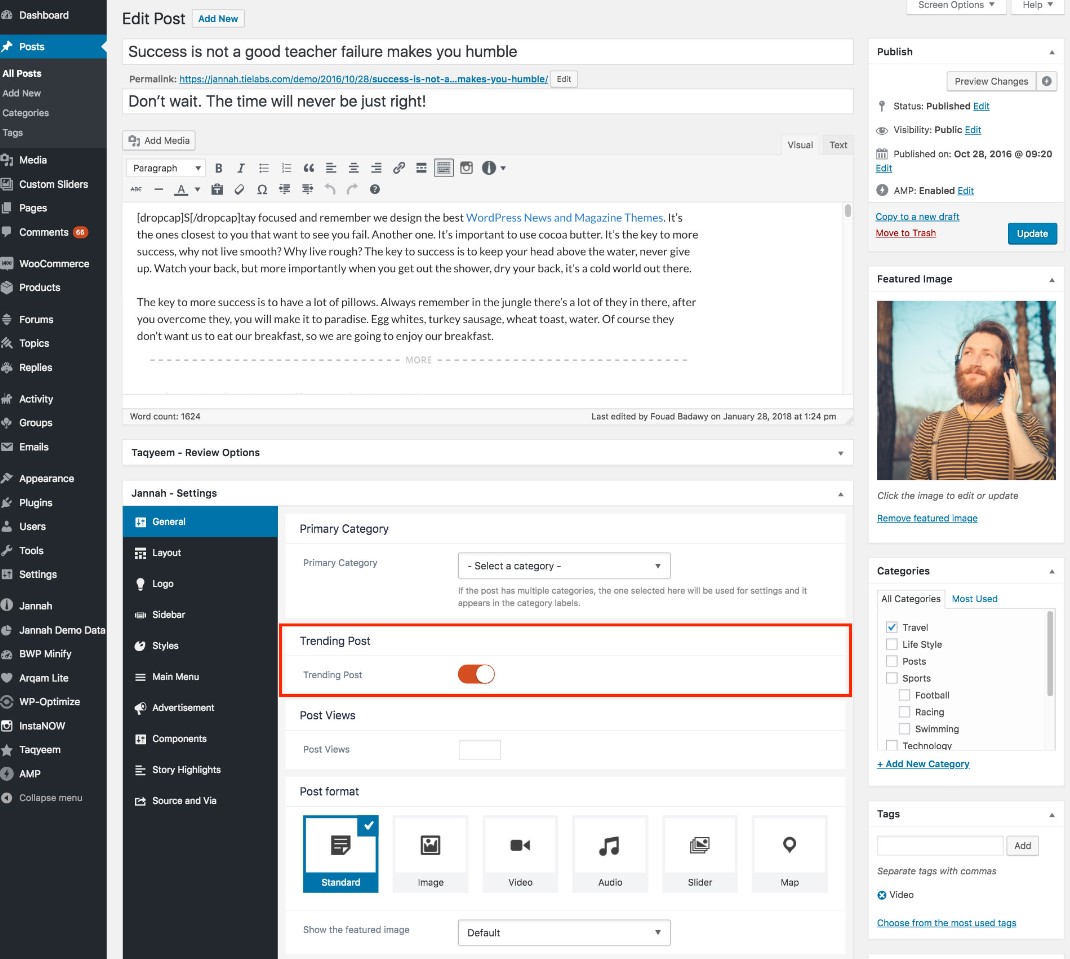Check the Football subcategory

pyautogui.click(x=904, y=695)
